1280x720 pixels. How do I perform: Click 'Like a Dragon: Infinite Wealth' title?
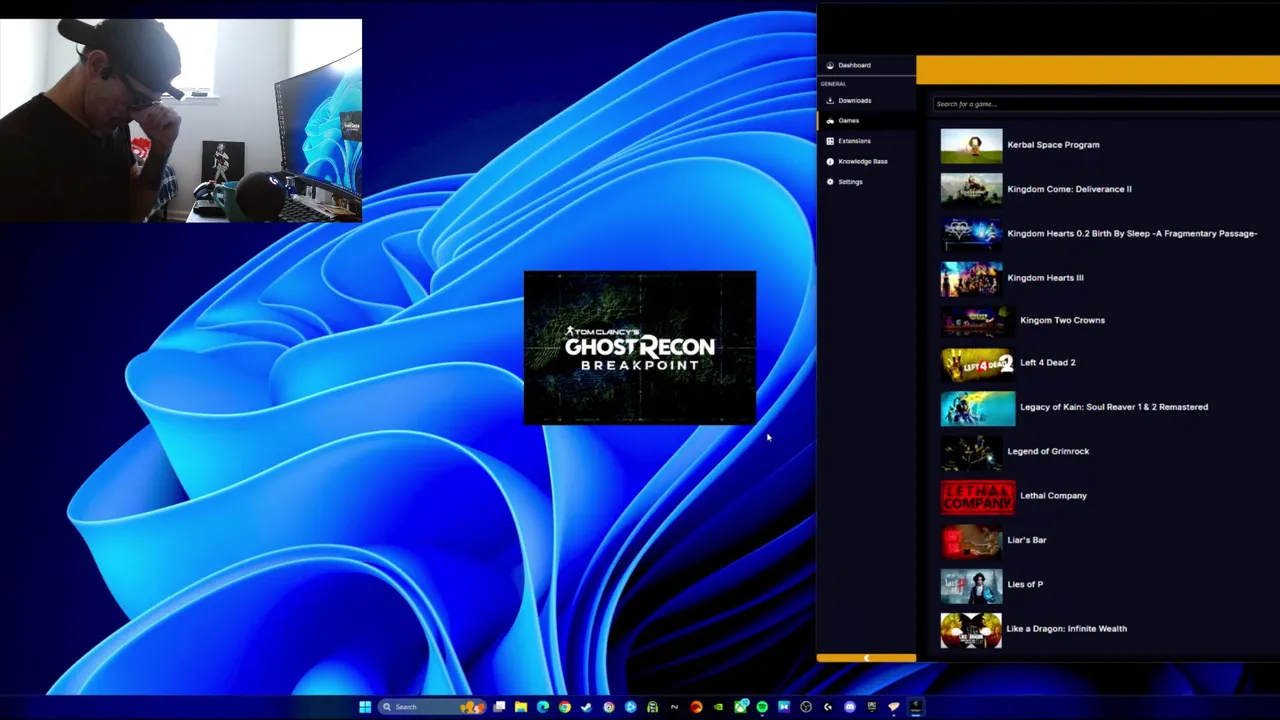(1067, 629)
